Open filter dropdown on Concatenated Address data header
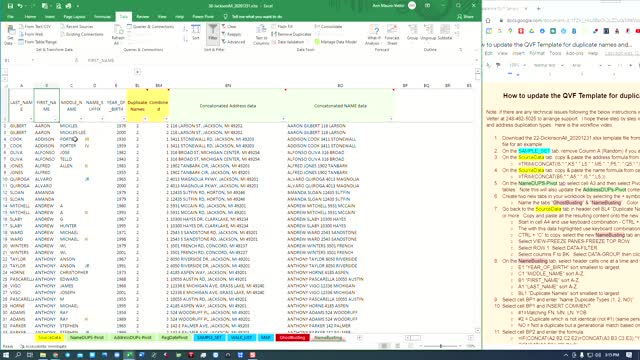Image resolution: width=640 pixels, height=360 pixels. [x=283, y=119]
